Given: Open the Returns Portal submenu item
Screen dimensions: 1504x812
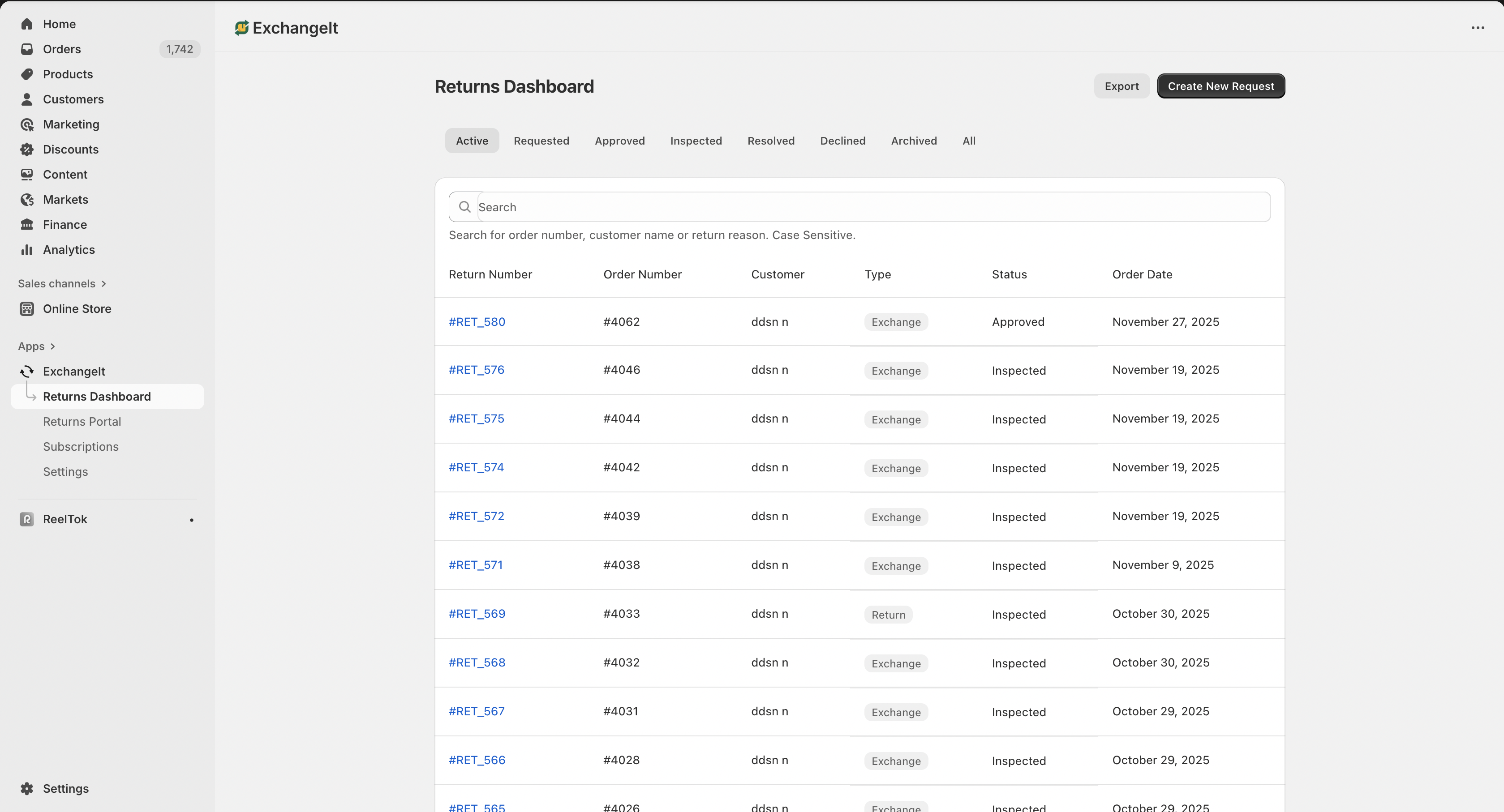Looking at the screenshot, I should (82, 422).
